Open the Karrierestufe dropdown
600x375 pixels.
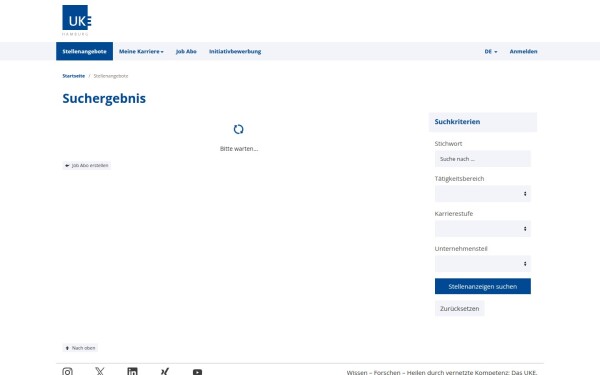(483, 228)
